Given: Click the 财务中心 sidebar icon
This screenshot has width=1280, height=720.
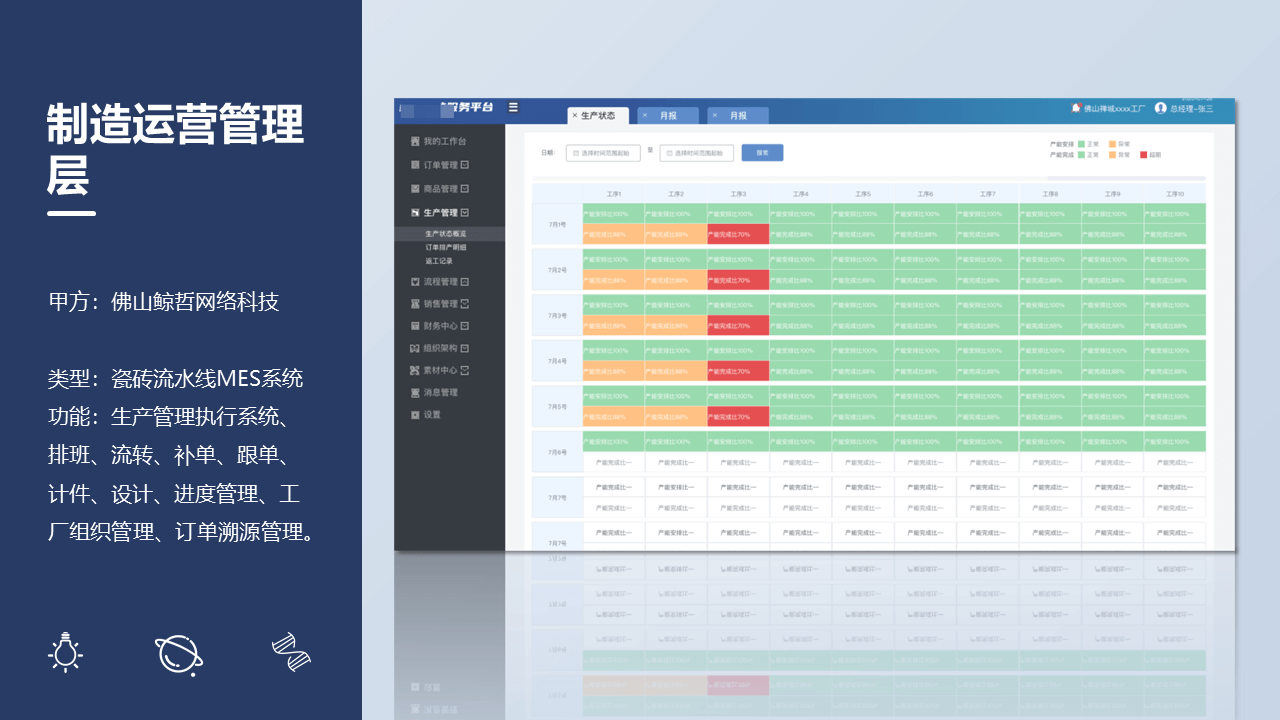Looking at the screenshot, I should point(415,326).
